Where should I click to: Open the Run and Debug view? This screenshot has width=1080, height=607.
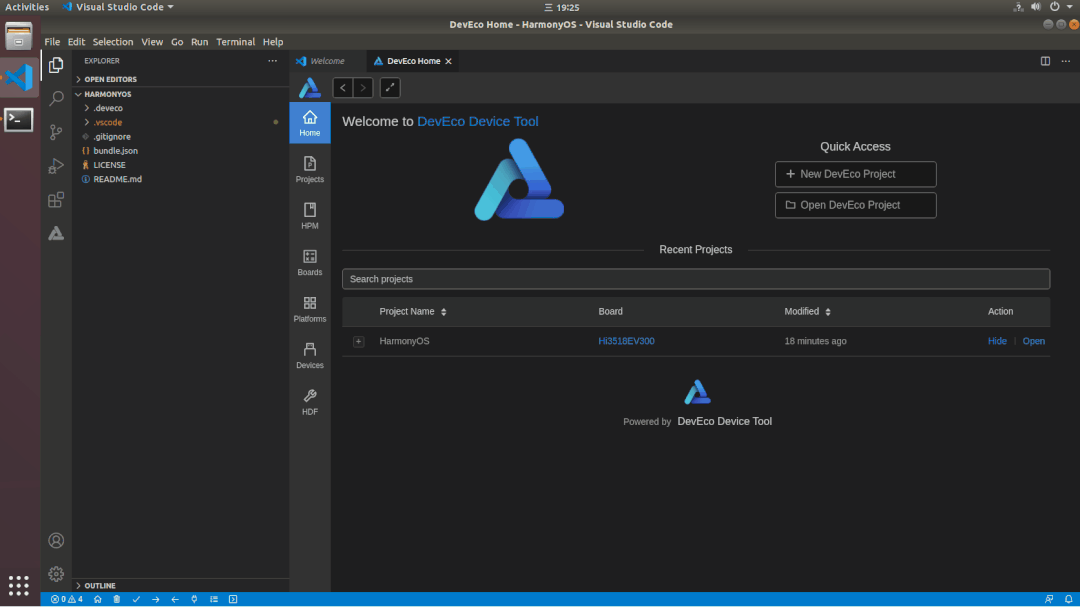(x=56, y=166)
